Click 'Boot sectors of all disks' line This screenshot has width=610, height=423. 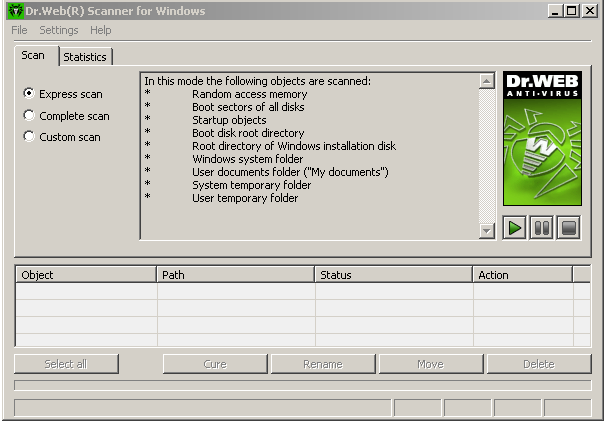click(248, 107)
